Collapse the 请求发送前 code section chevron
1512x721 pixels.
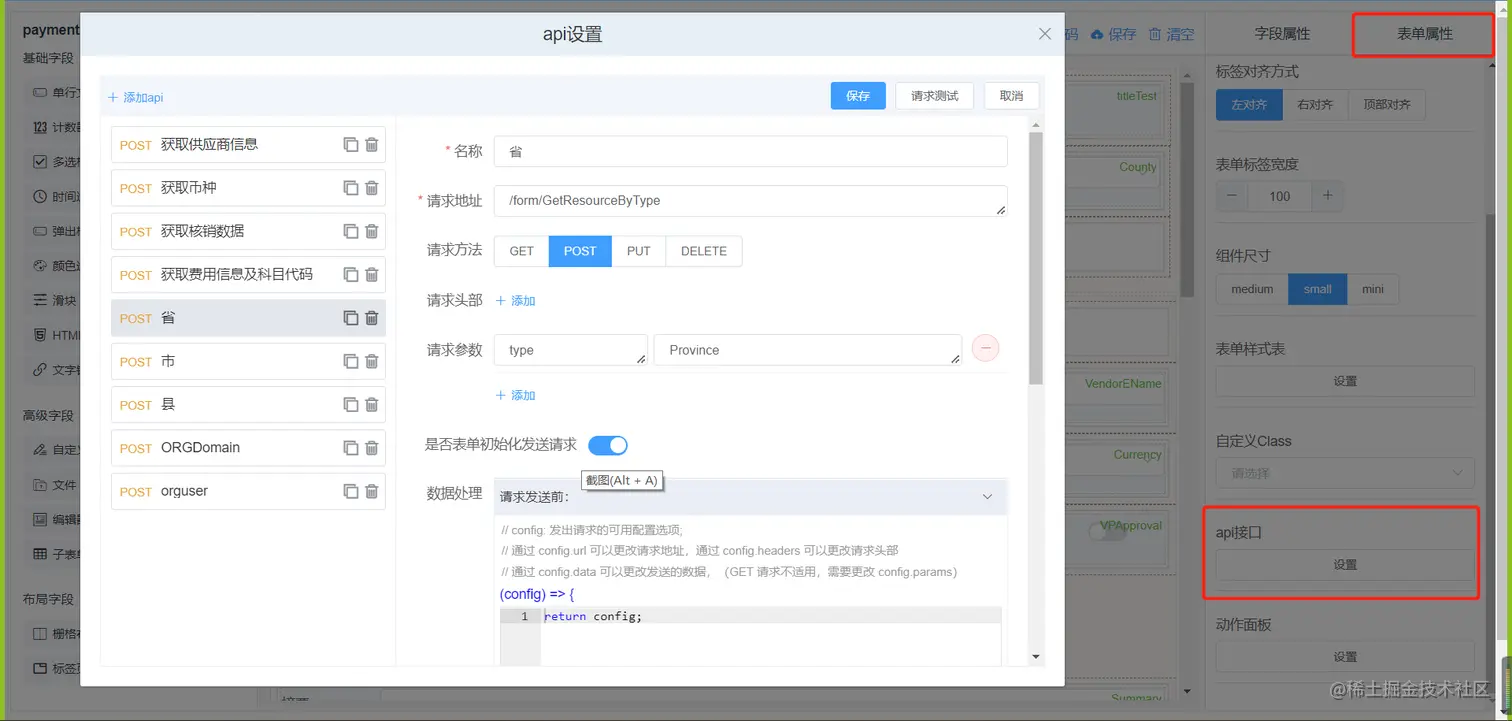tap(988, 497)
